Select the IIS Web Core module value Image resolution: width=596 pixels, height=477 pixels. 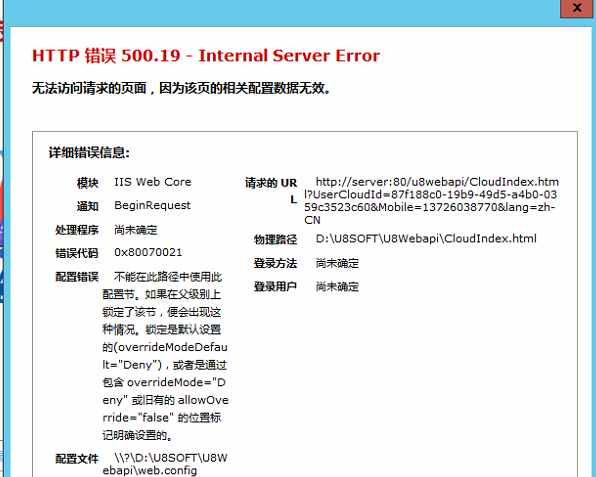tap(153, 182)
